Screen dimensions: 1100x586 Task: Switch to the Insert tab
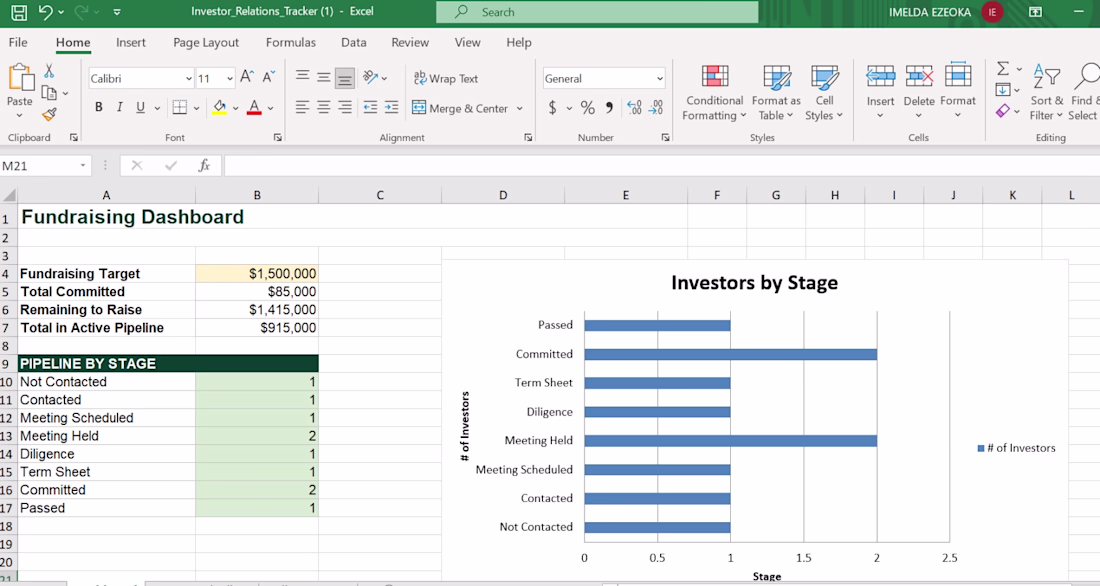click(x=130, y=42)
